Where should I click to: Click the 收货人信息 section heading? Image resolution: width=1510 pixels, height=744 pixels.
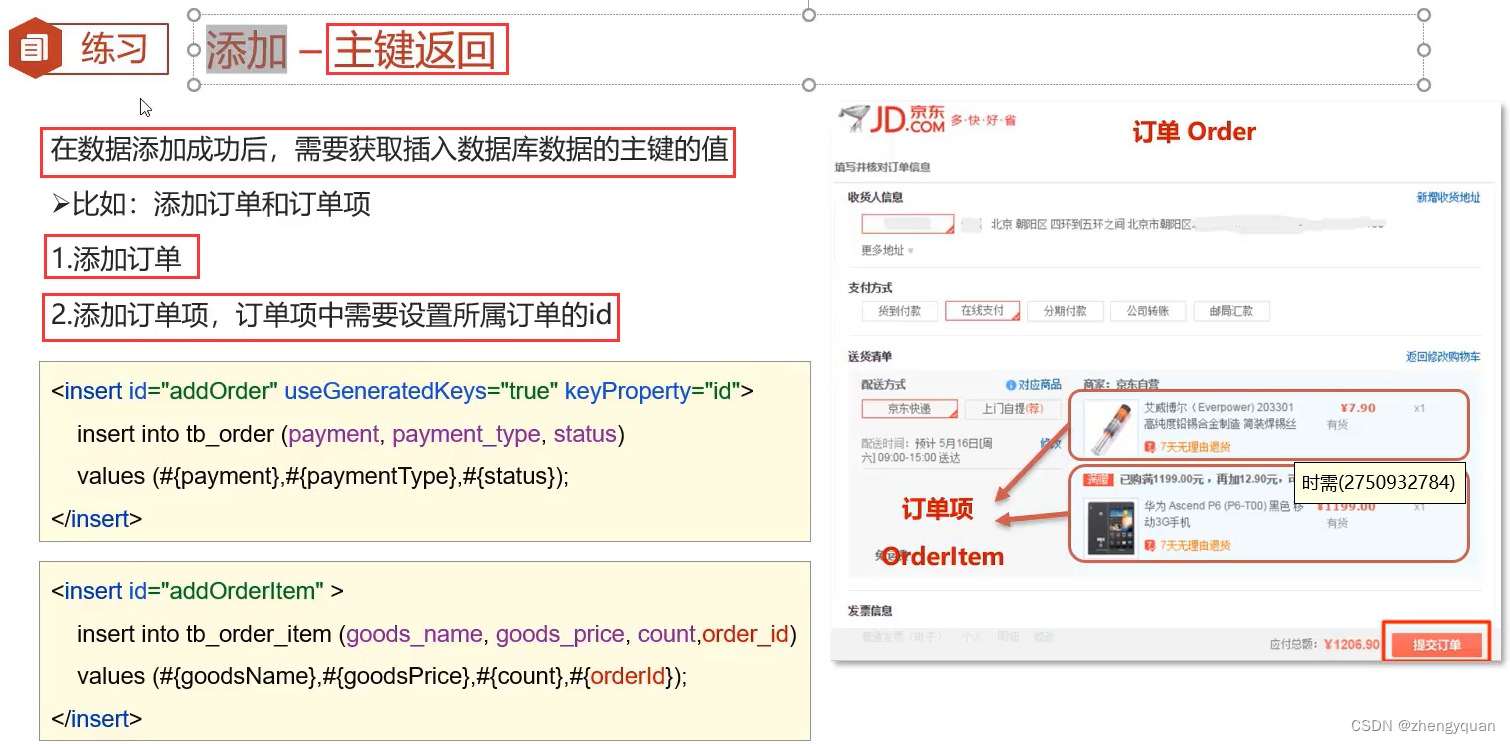point(875,198)
